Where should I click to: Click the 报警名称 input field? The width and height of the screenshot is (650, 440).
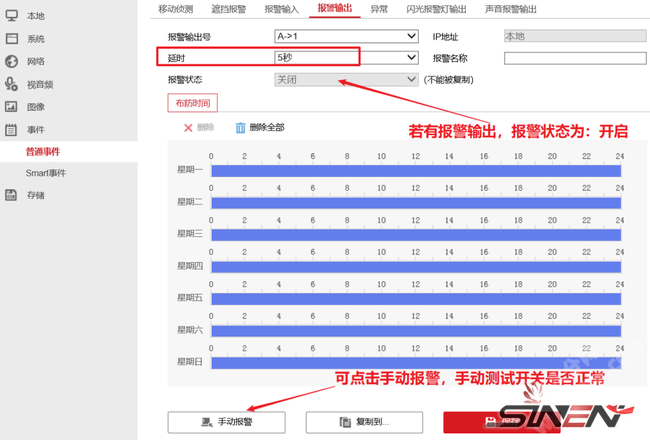[575, 58]
